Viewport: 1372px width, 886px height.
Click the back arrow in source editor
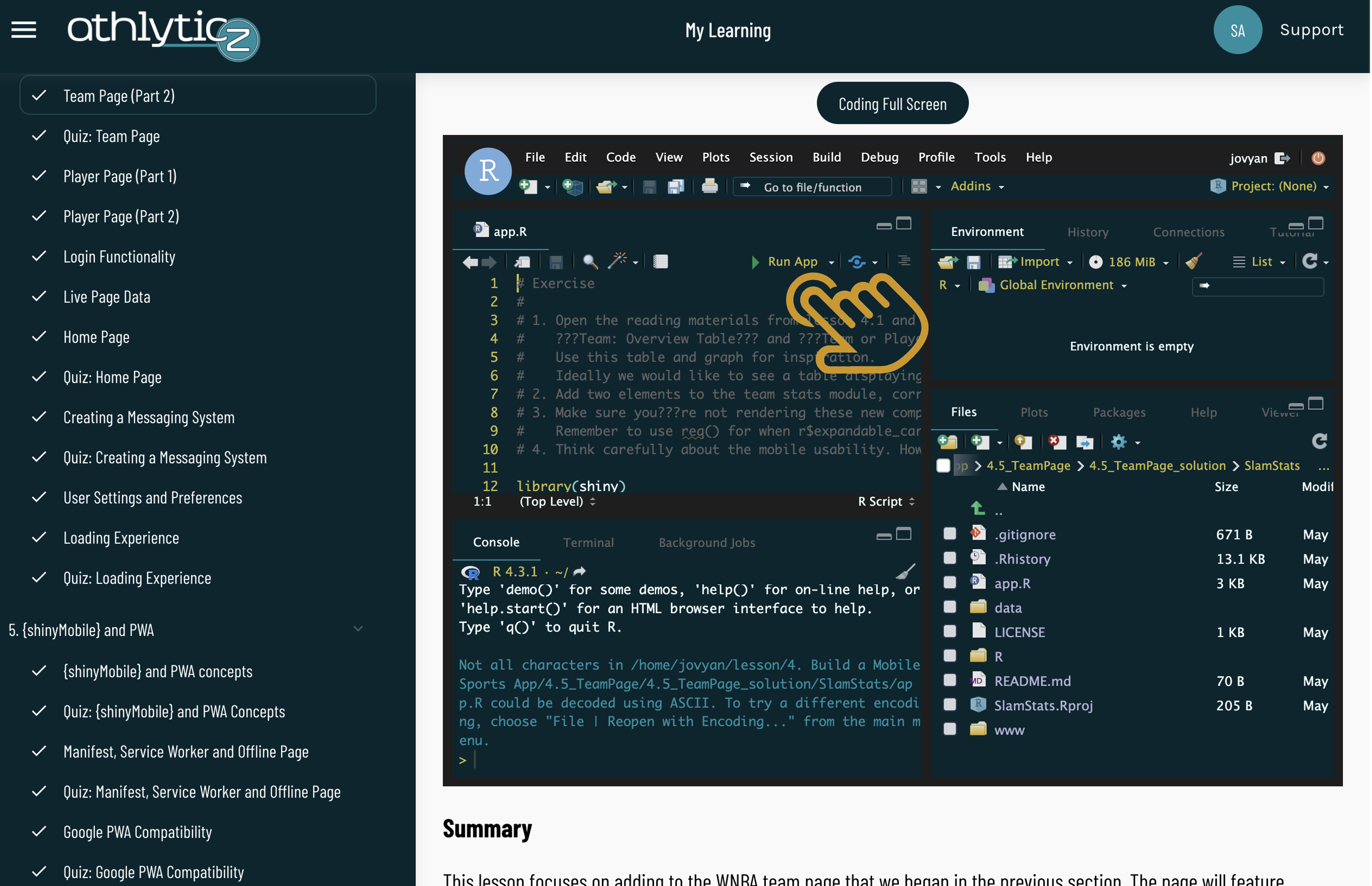[470, 262]
